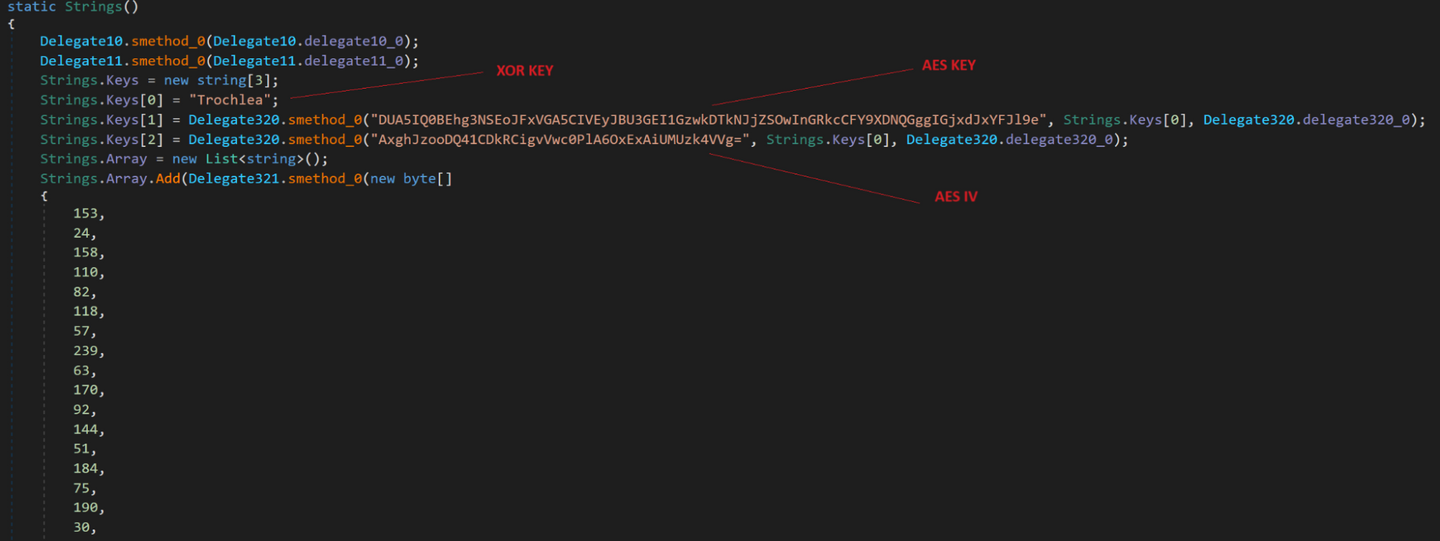
Task: Click the red AES IV annotation label
Action: coord(956,197)
